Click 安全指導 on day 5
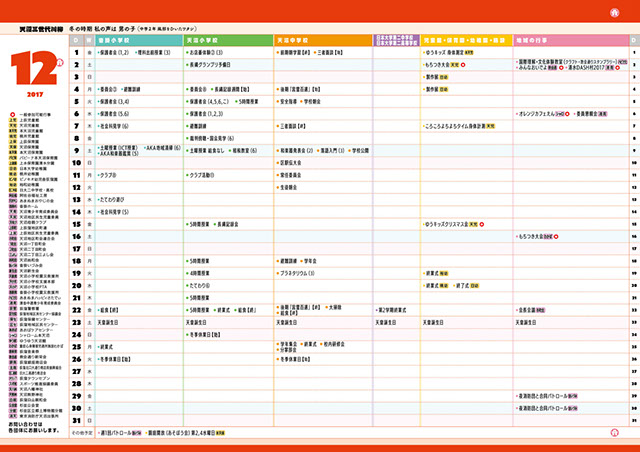640x452 pixels. point(289,102)
